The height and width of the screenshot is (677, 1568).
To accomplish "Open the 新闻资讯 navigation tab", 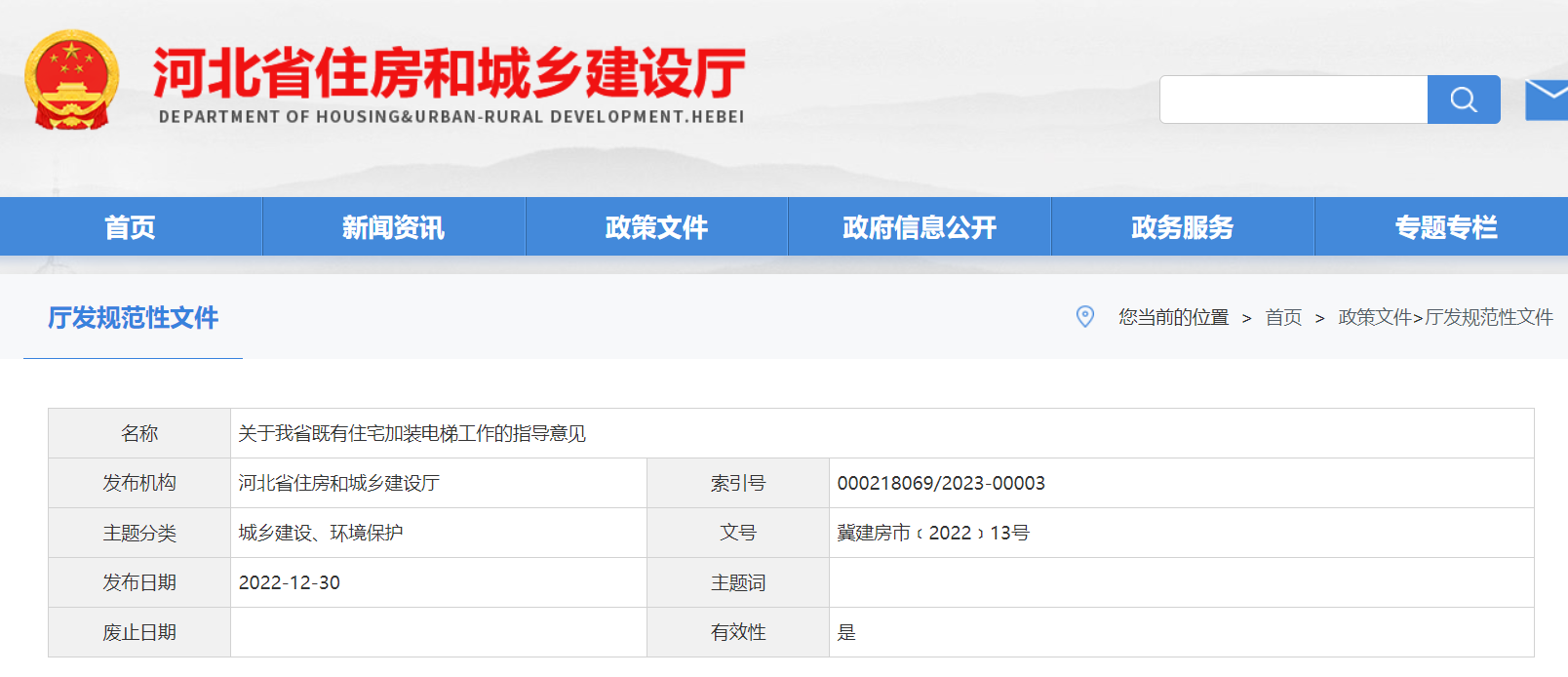I will pos(393,227).
